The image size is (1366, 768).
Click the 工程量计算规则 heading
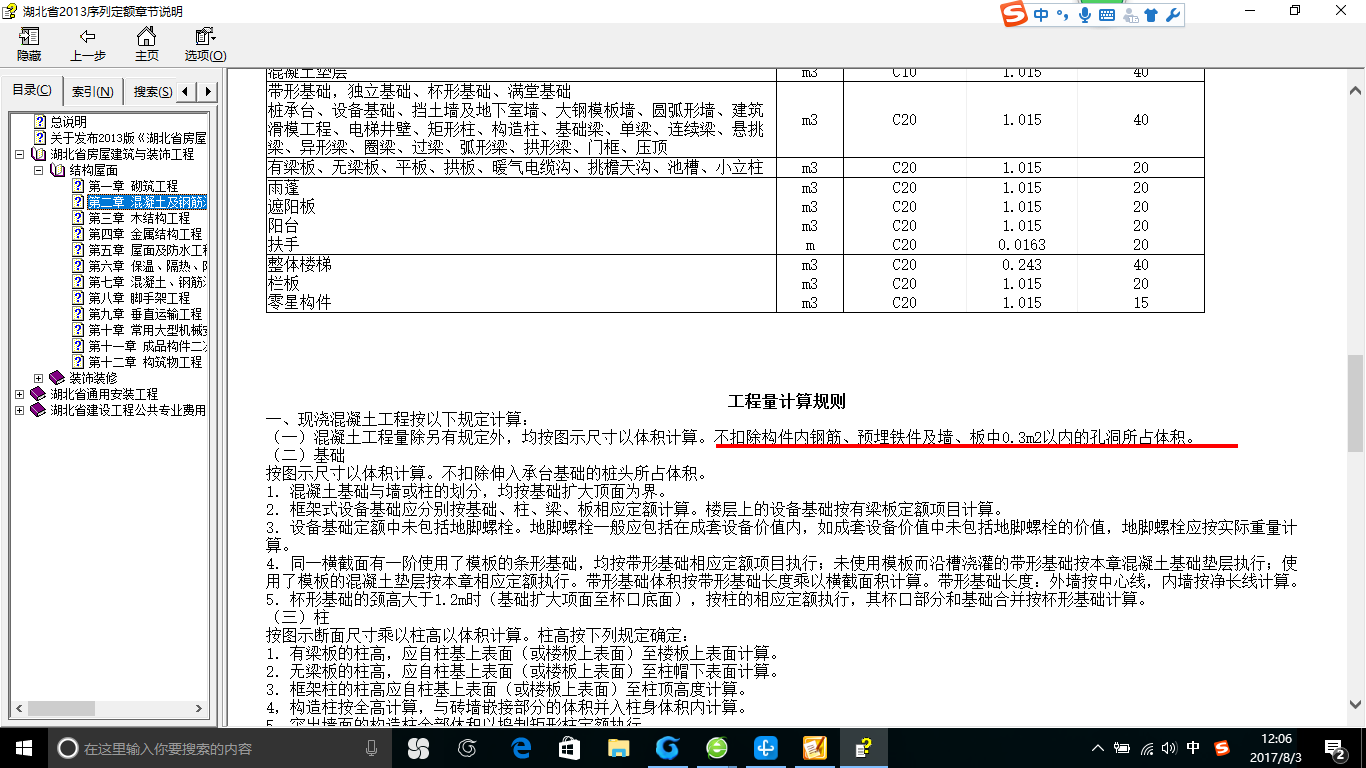coord(787,402)
